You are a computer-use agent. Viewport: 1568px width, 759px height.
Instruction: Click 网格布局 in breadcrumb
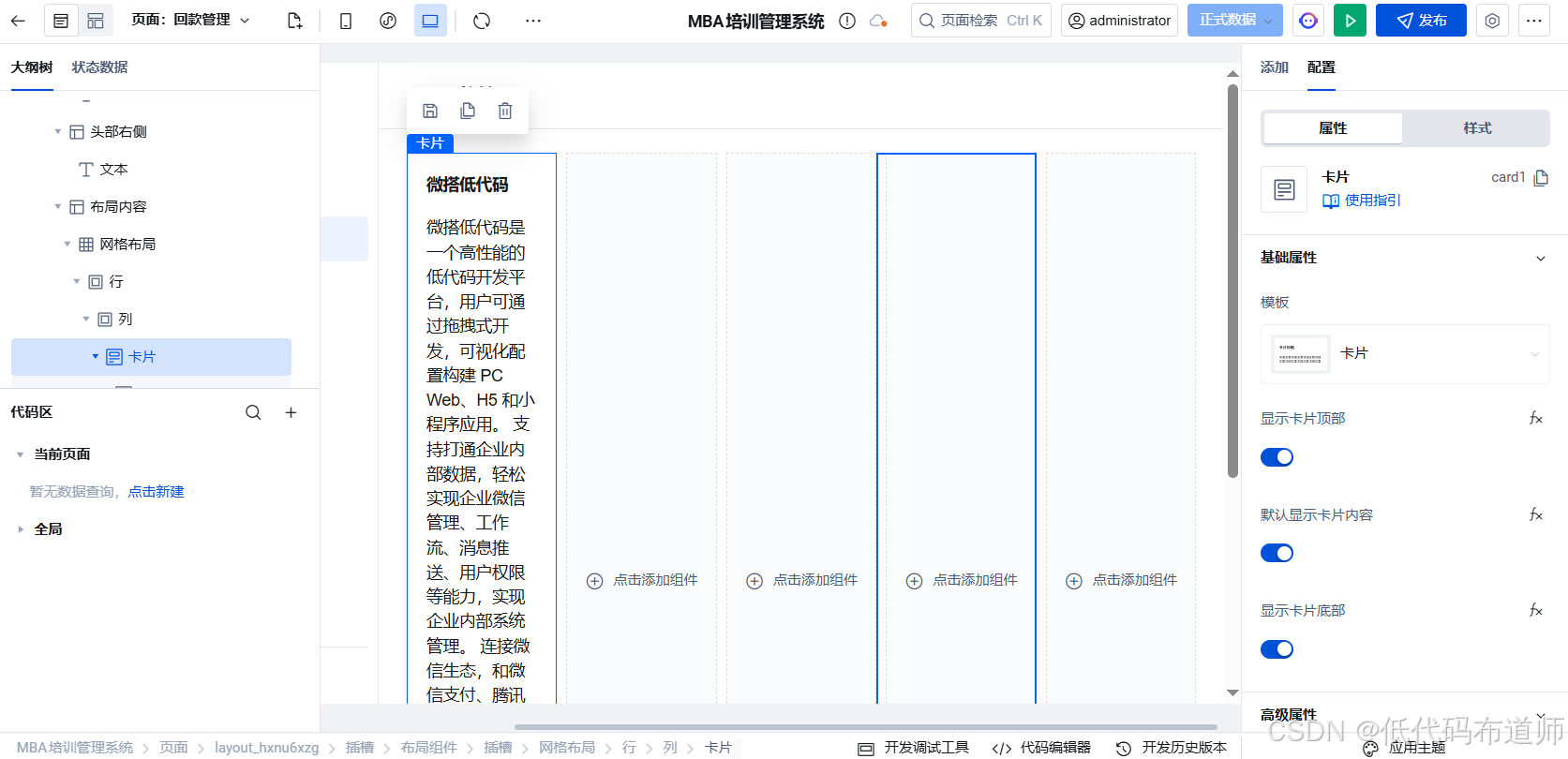[567, 748]
